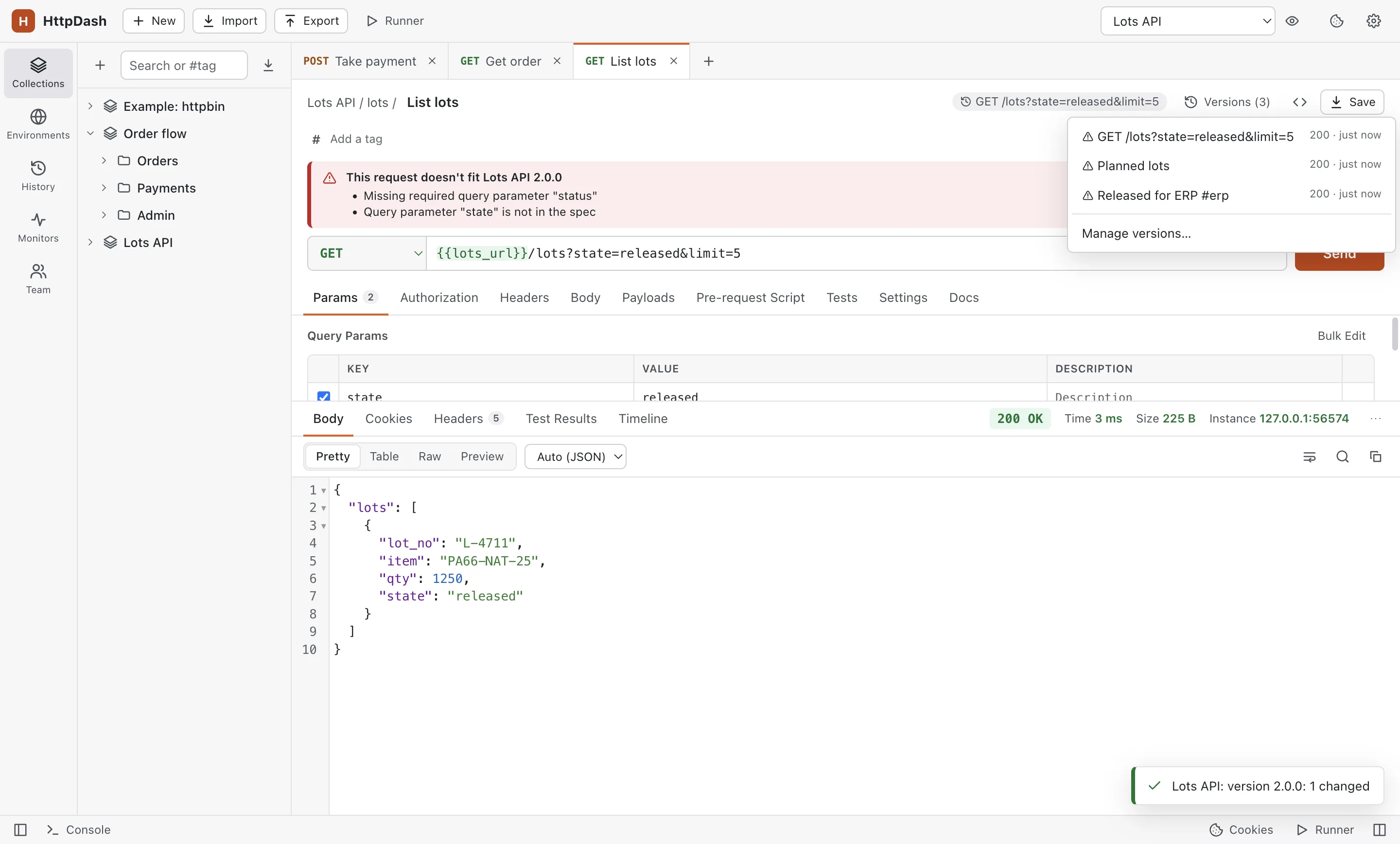Click the settings gear icon

tap(1373, 21)
